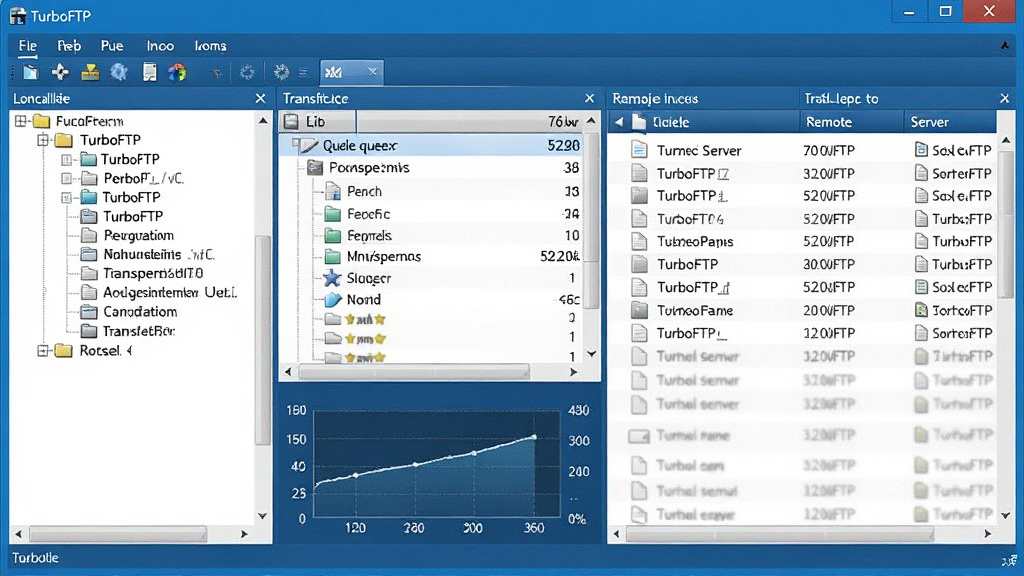The height and width of the screenshot is (576, 1024).
Task: Select the Tumec Server remote file
Action: (803, 150)
